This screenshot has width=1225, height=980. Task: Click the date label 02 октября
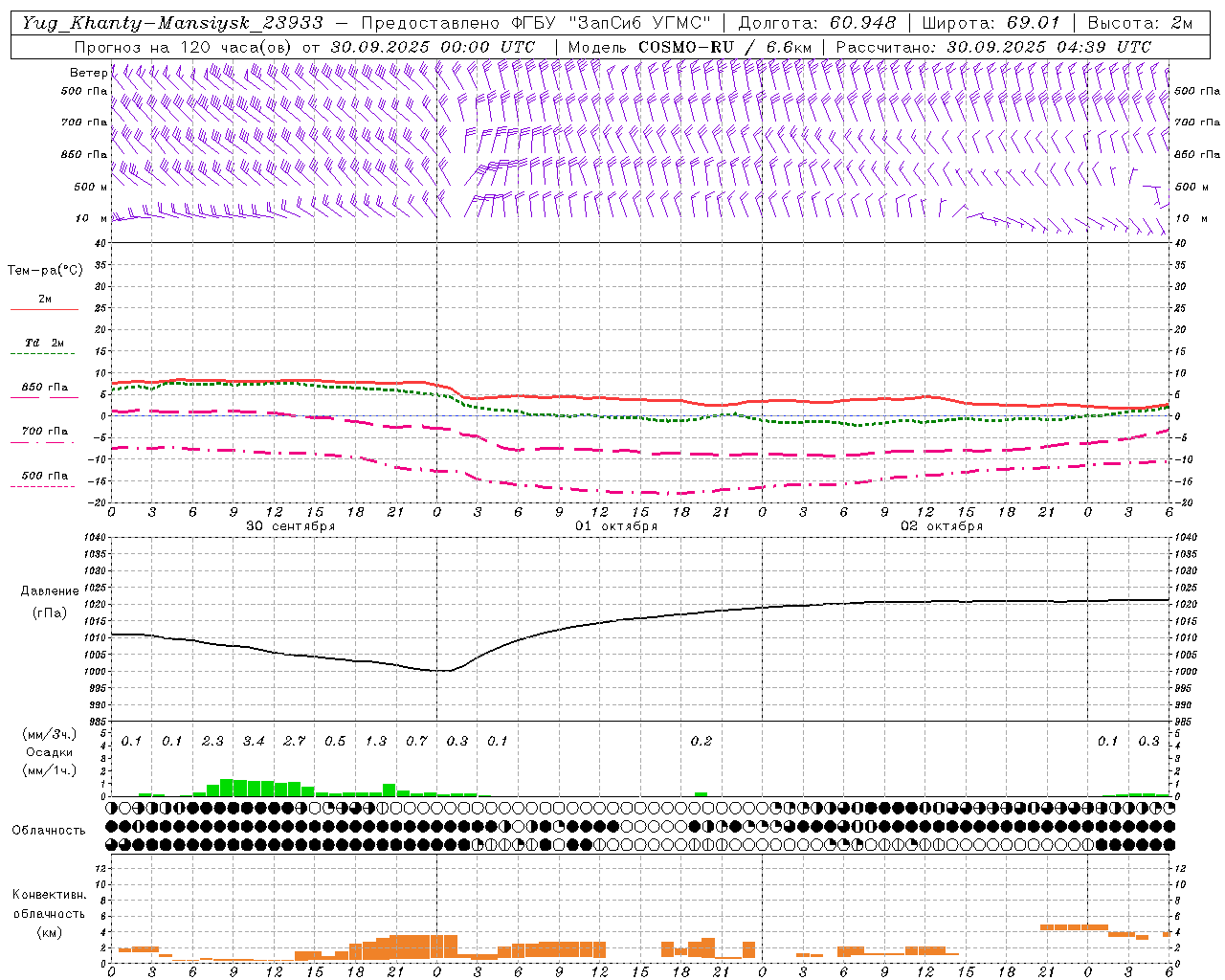coord(941,526)
